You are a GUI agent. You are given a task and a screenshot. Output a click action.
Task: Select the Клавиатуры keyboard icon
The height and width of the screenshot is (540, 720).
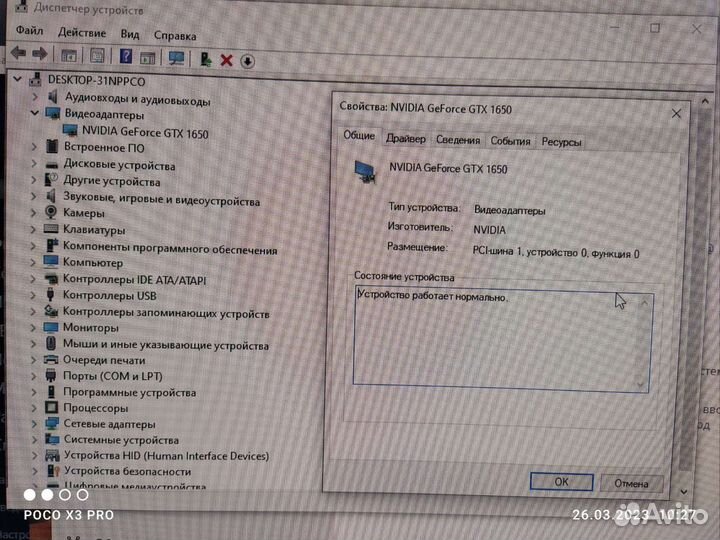coord(51,228)
